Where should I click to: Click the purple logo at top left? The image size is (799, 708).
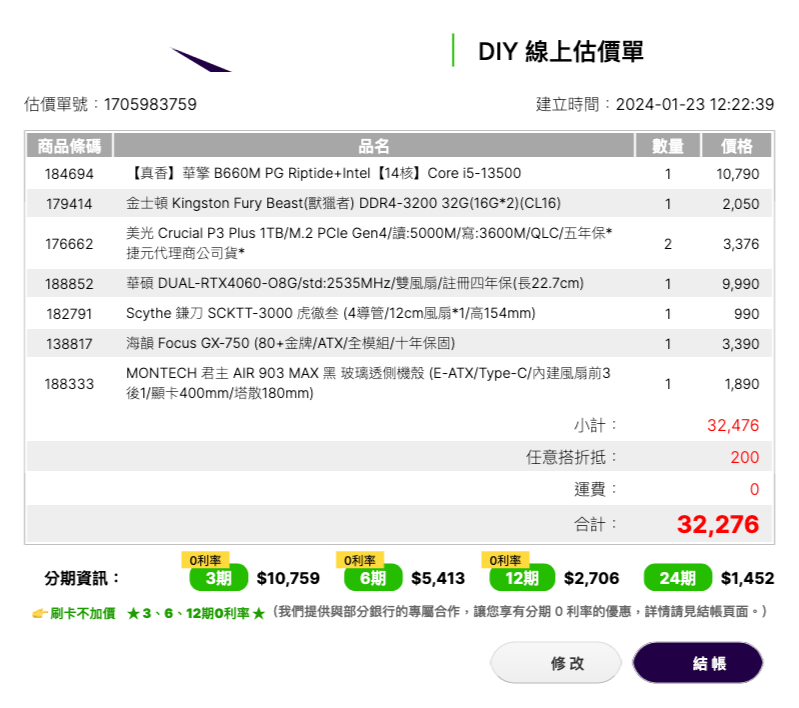tap(201, 60)
